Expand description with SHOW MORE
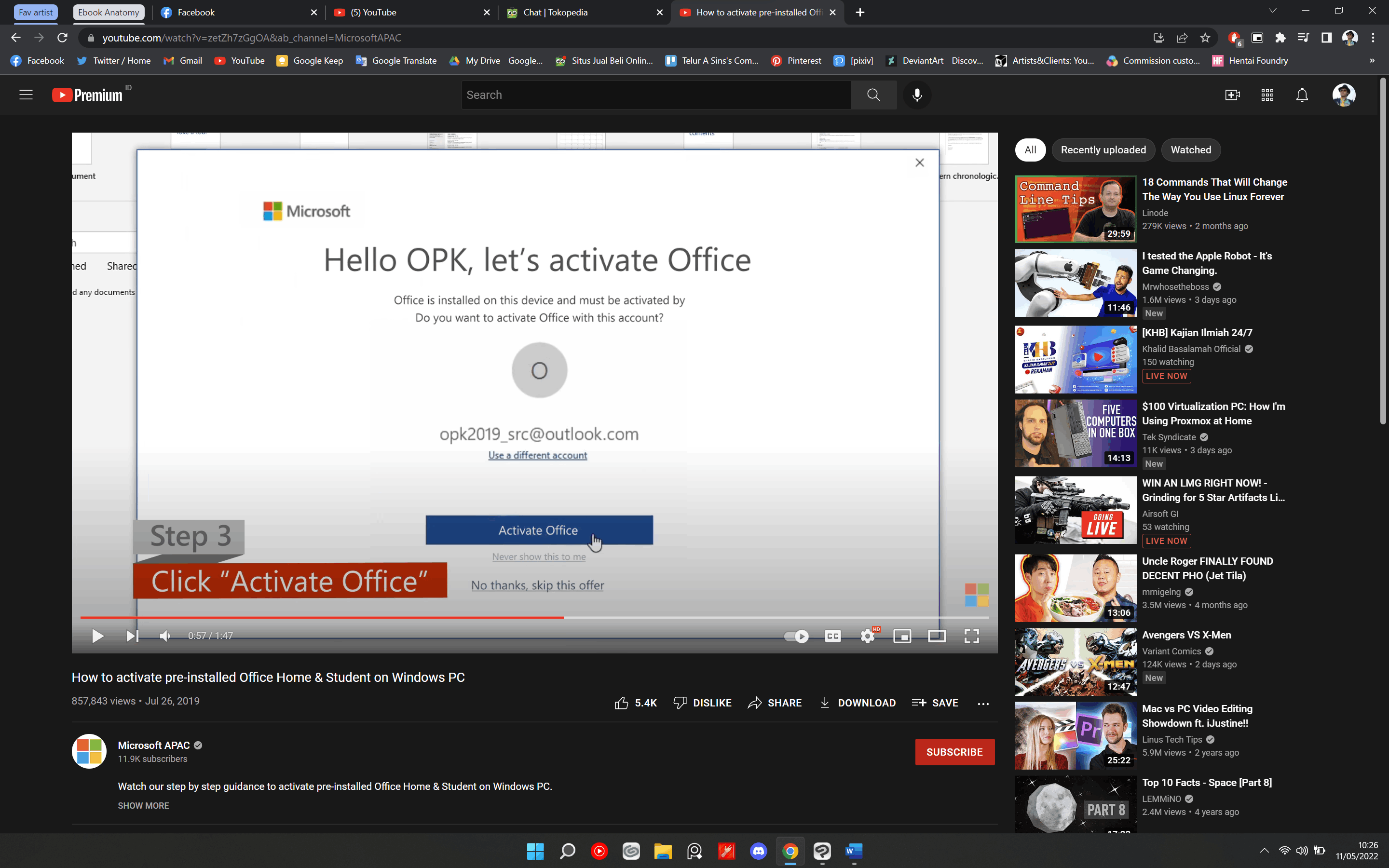 [x=143, y=805]
